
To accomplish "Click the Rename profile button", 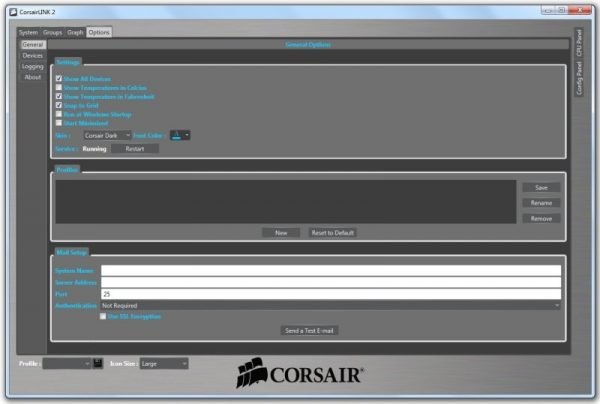I will [x=541, y=203].
